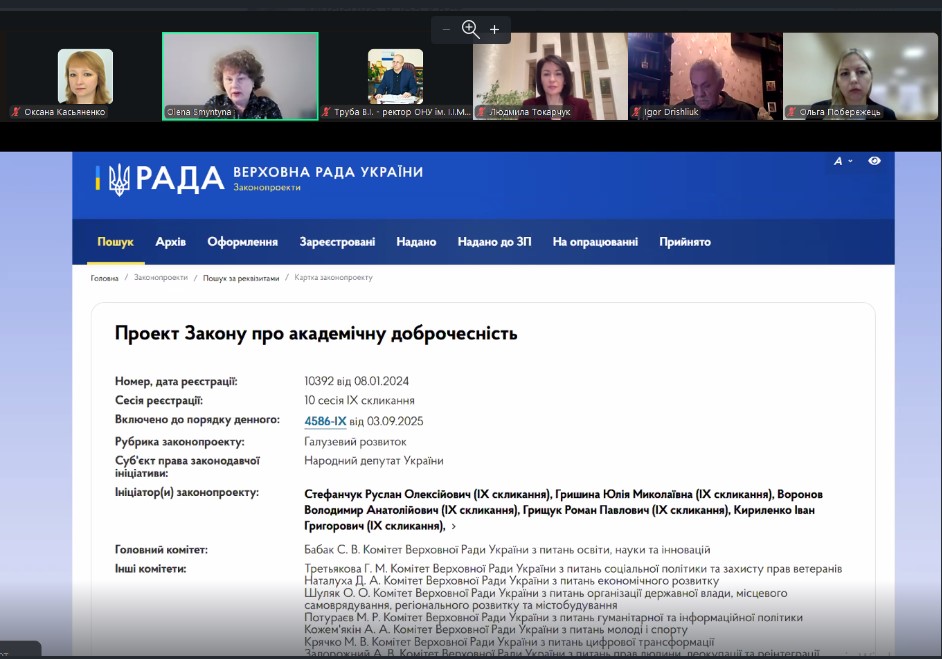Click the Rada trident logo
The image size is (942, 659).
(119, 179)
